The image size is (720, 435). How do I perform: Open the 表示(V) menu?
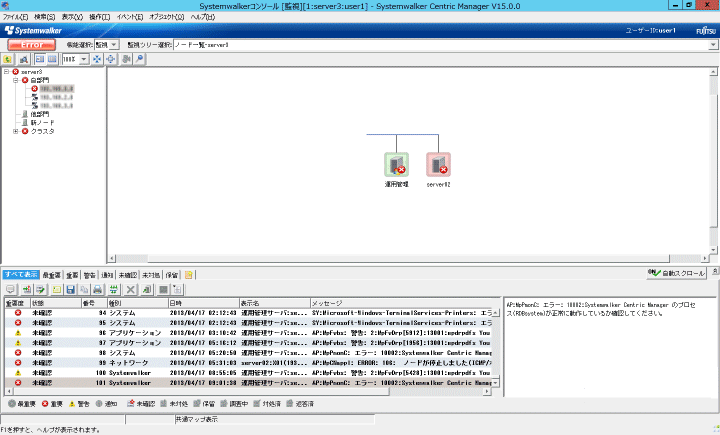click(72, 17)
